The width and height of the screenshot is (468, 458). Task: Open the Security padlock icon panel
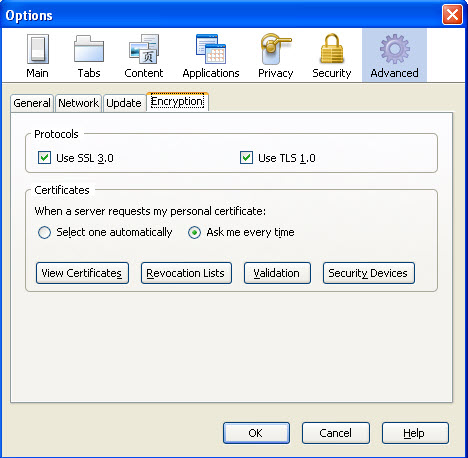332,49
